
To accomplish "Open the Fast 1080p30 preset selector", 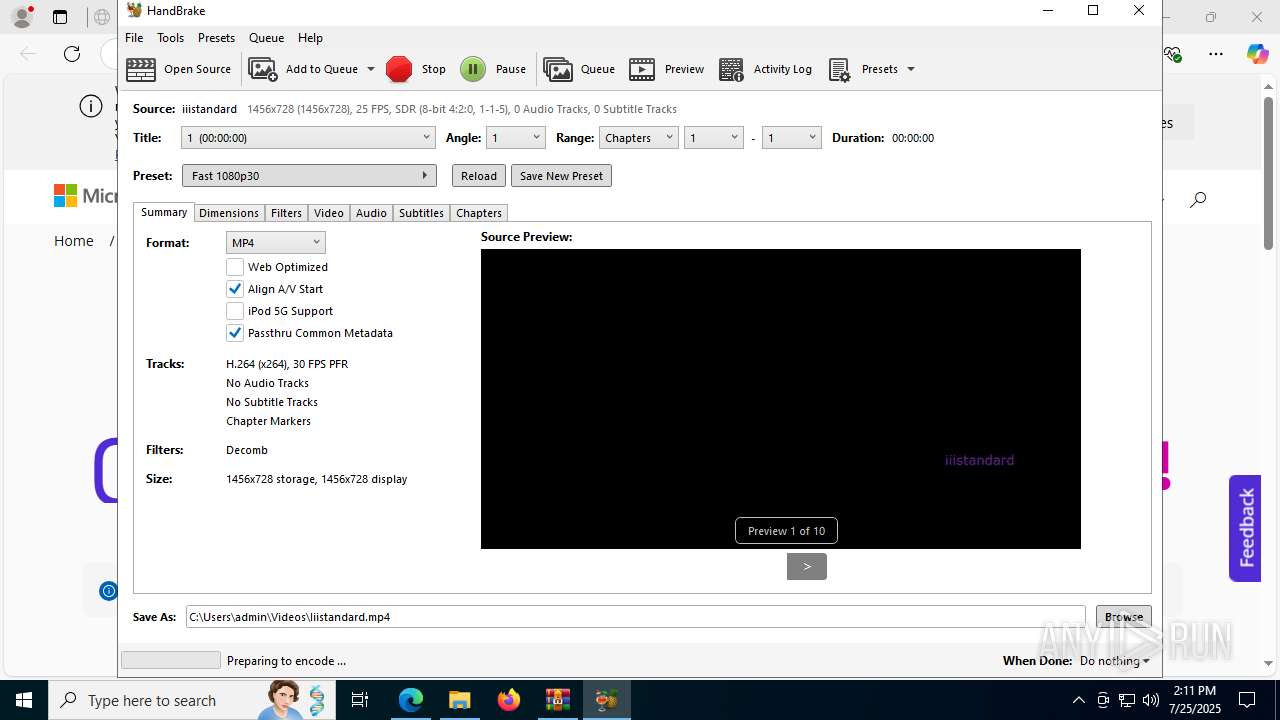I will tap(309, 176).
